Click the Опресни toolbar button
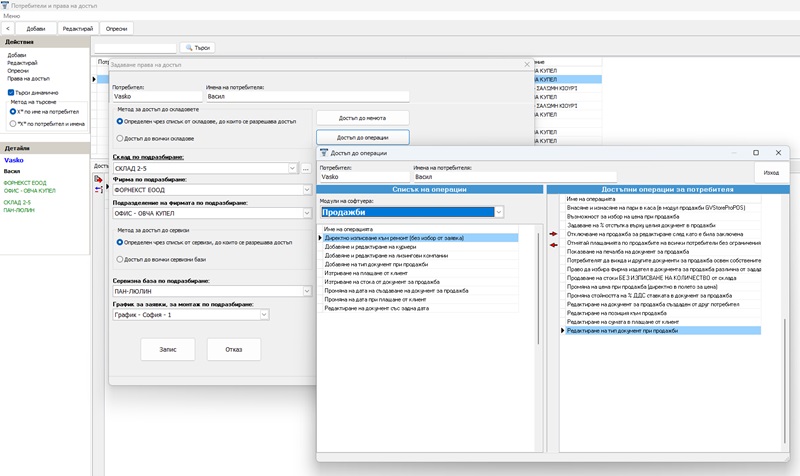Screen dimensions: 800x476 click(116, 29)
